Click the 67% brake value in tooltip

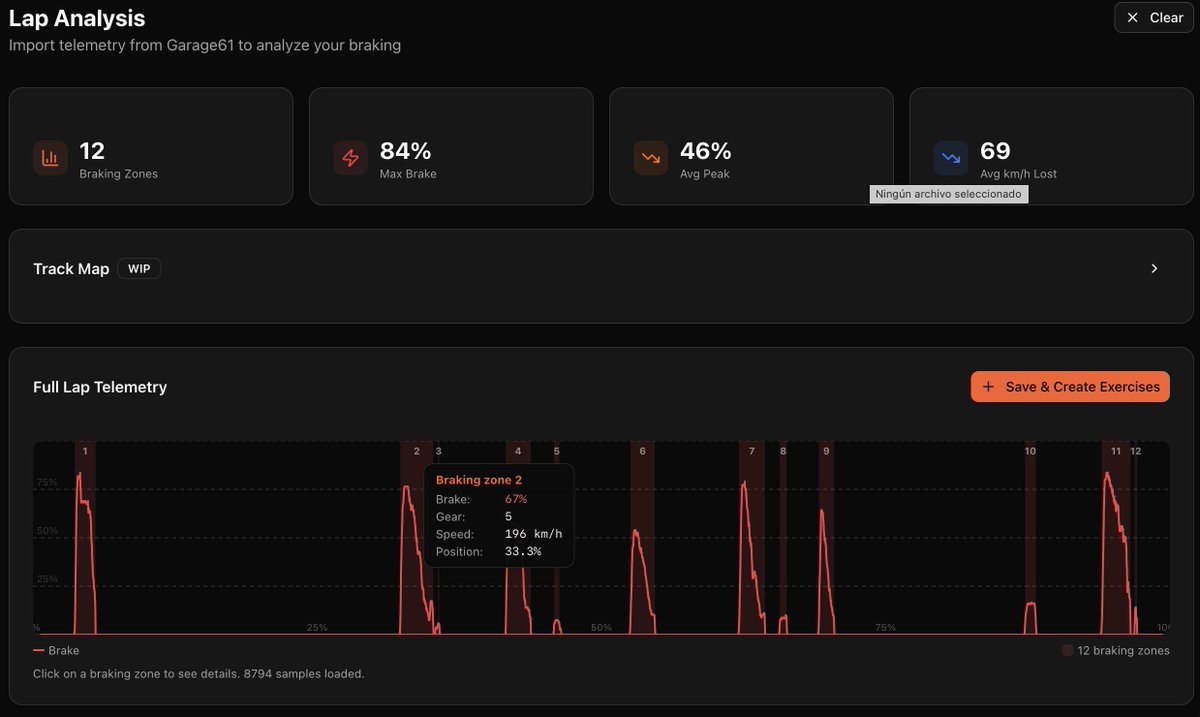coord(516,499)
